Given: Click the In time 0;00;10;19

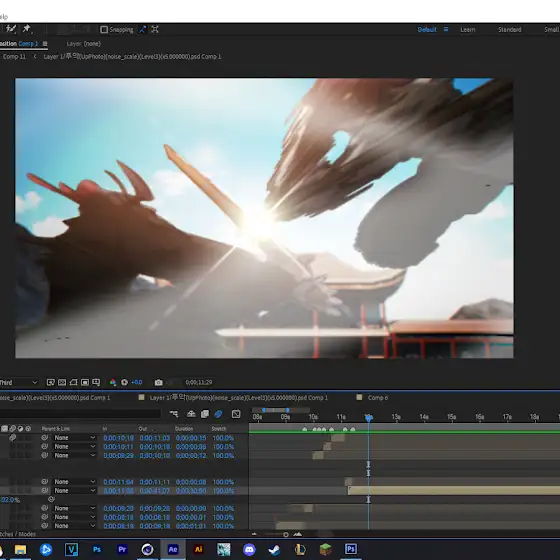Looking at the screenshot, I should click(118, 438).
